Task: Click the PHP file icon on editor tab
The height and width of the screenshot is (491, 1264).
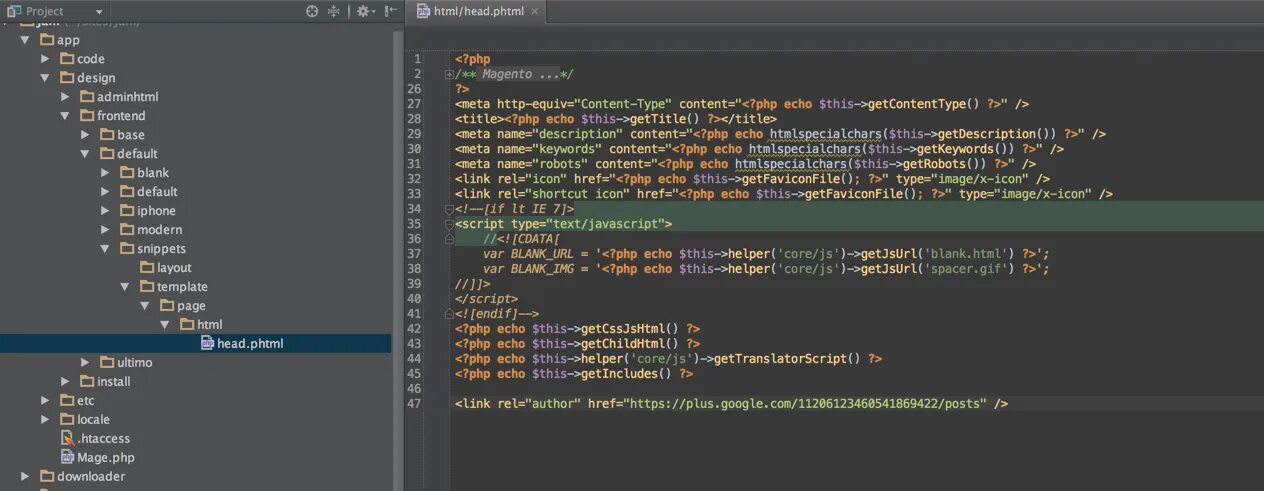Action: (424, 11)
